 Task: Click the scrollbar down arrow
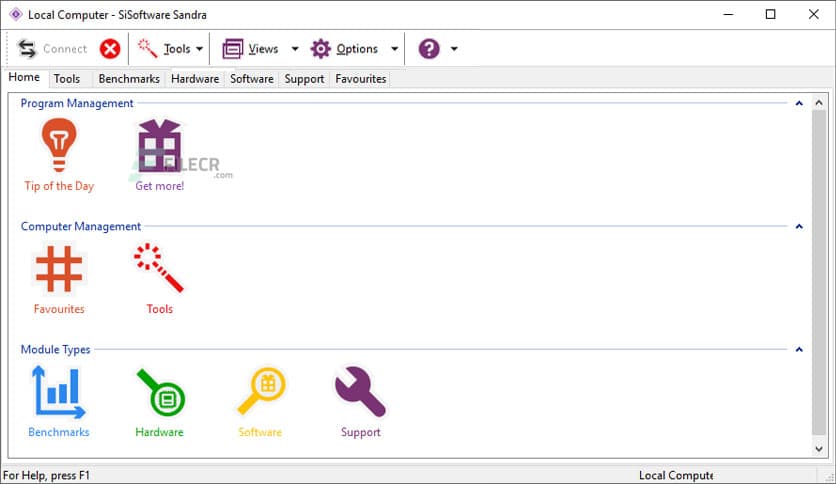click(819, 449)
